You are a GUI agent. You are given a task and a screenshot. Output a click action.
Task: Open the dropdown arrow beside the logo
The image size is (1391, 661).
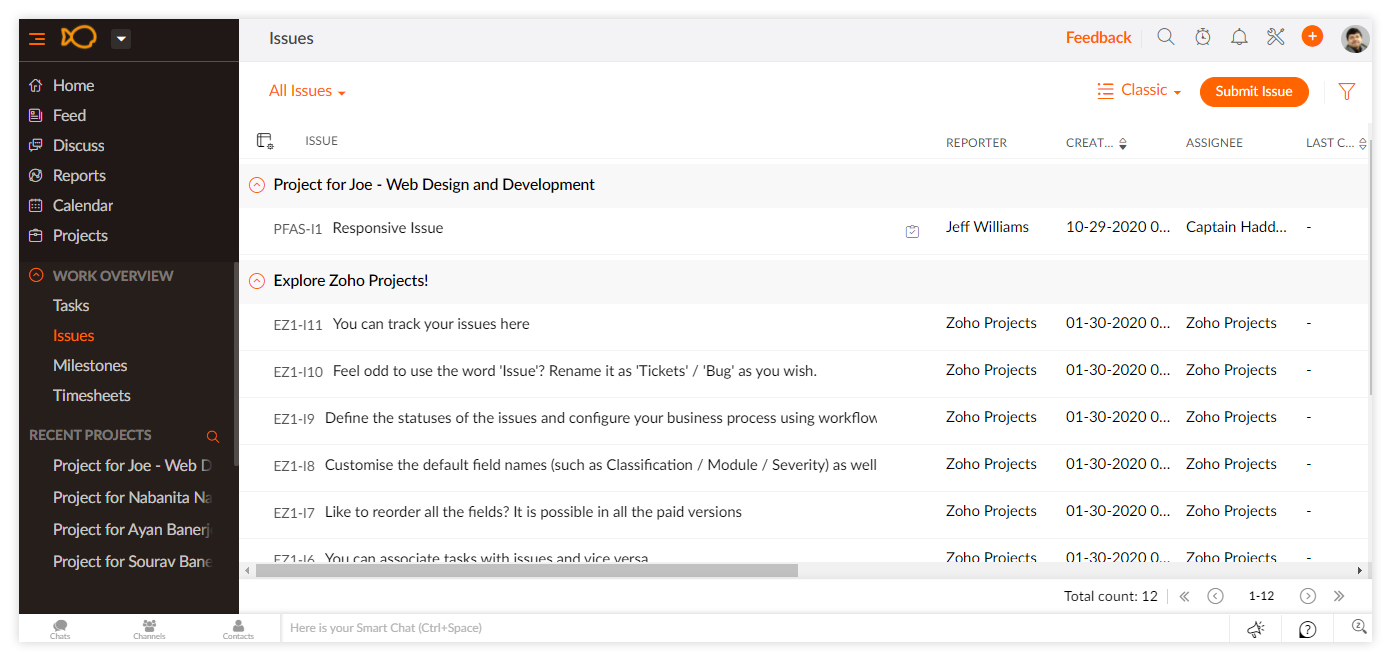[x=121, y=39]
